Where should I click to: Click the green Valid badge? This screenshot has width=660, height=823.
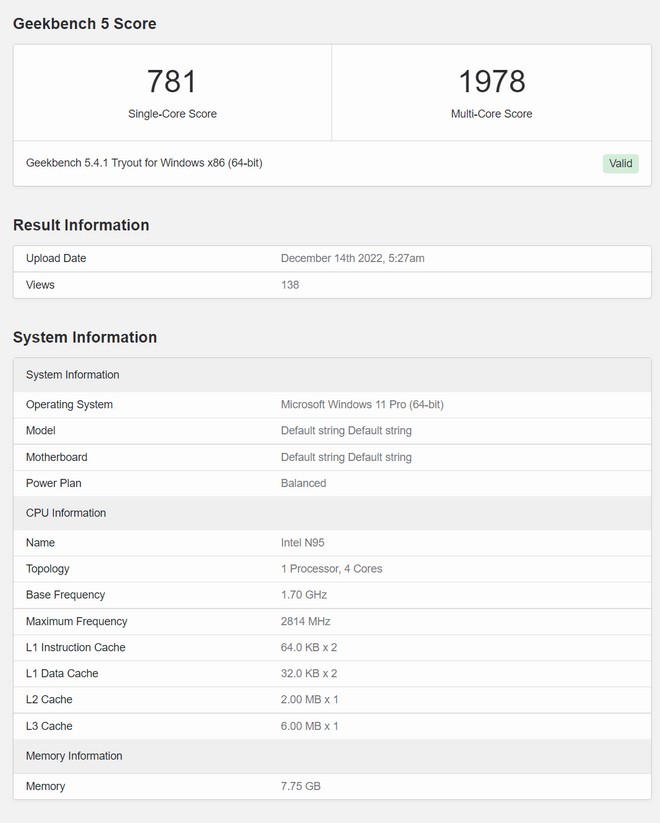pyautogui.click(x=620, y=163)
